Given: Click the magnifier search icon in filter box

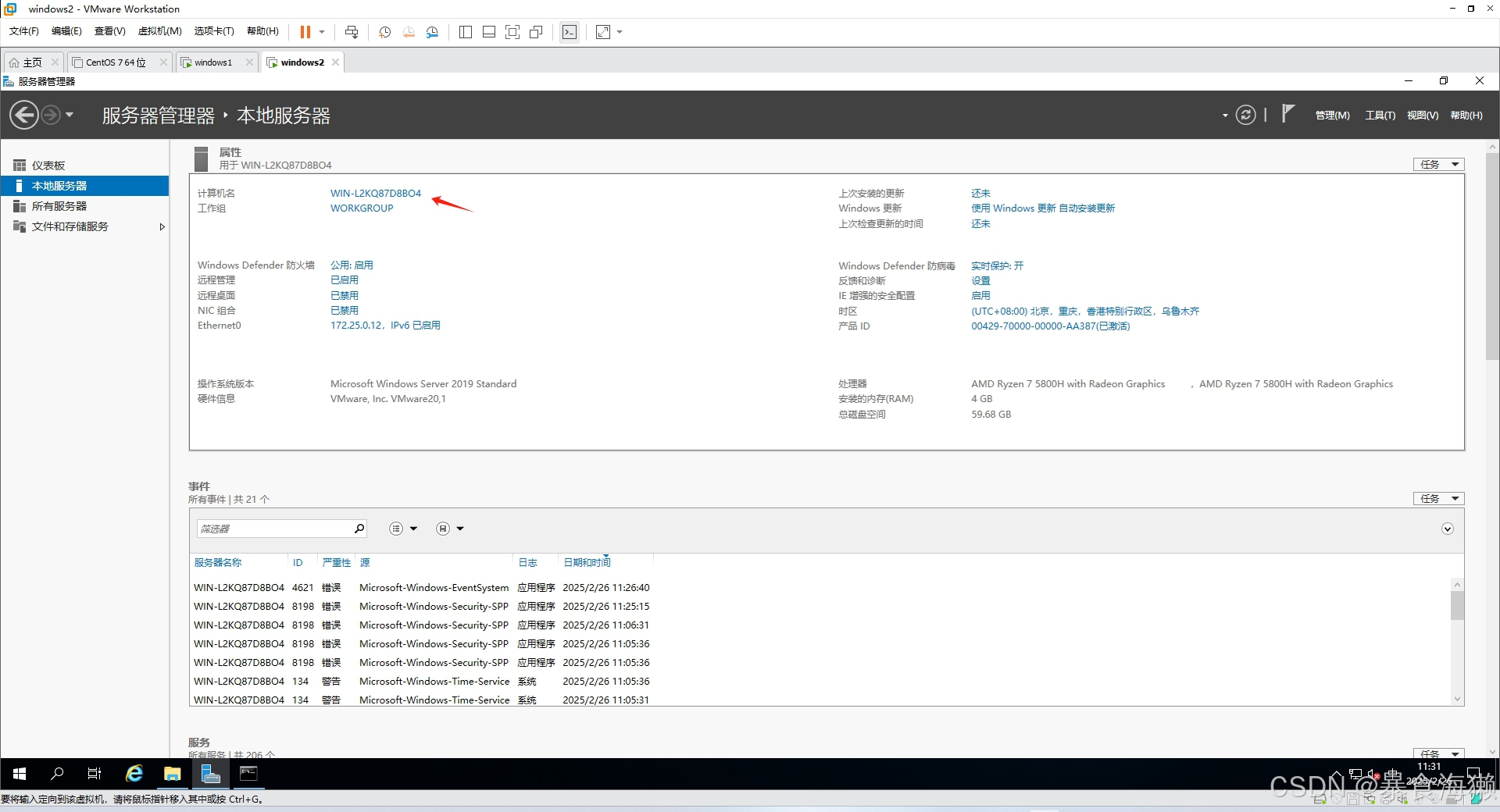Looking at the screenshot, I should 359,529.
